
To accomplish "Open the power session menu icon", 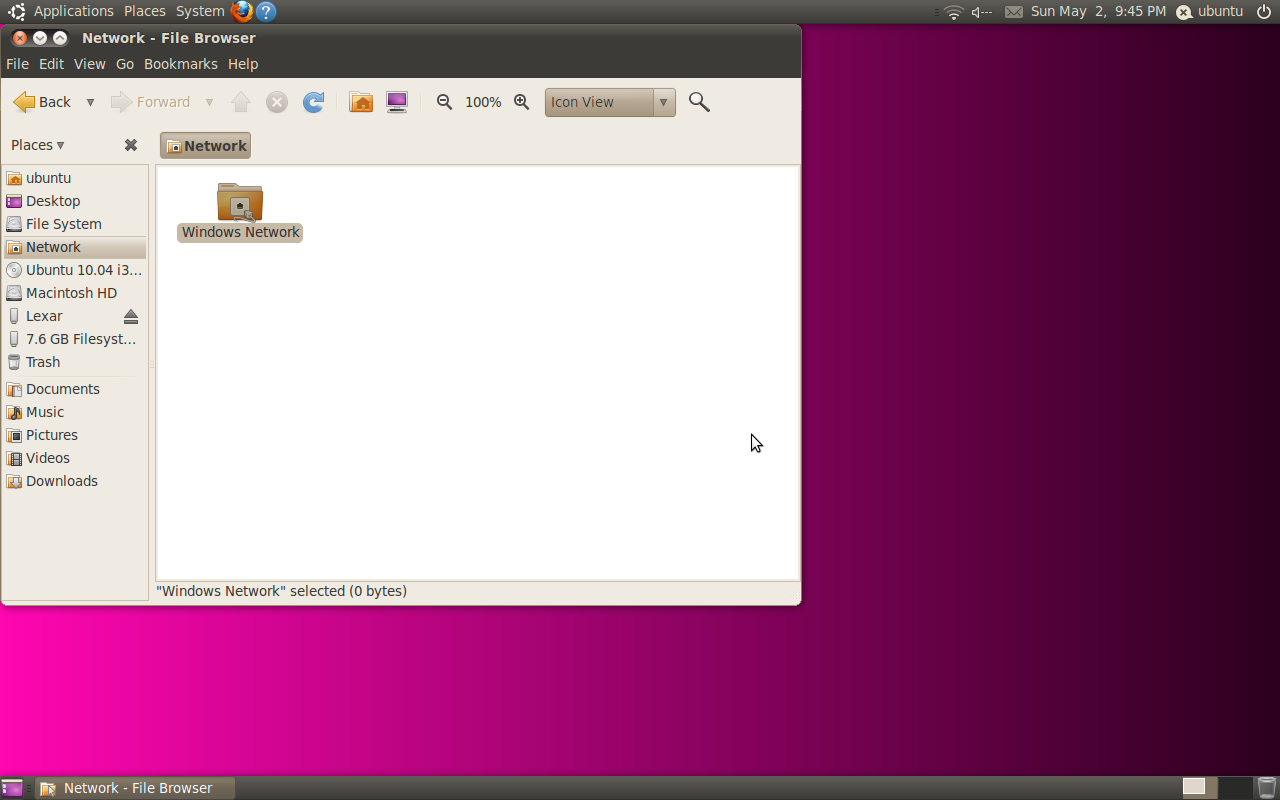I will (1264, 12).
